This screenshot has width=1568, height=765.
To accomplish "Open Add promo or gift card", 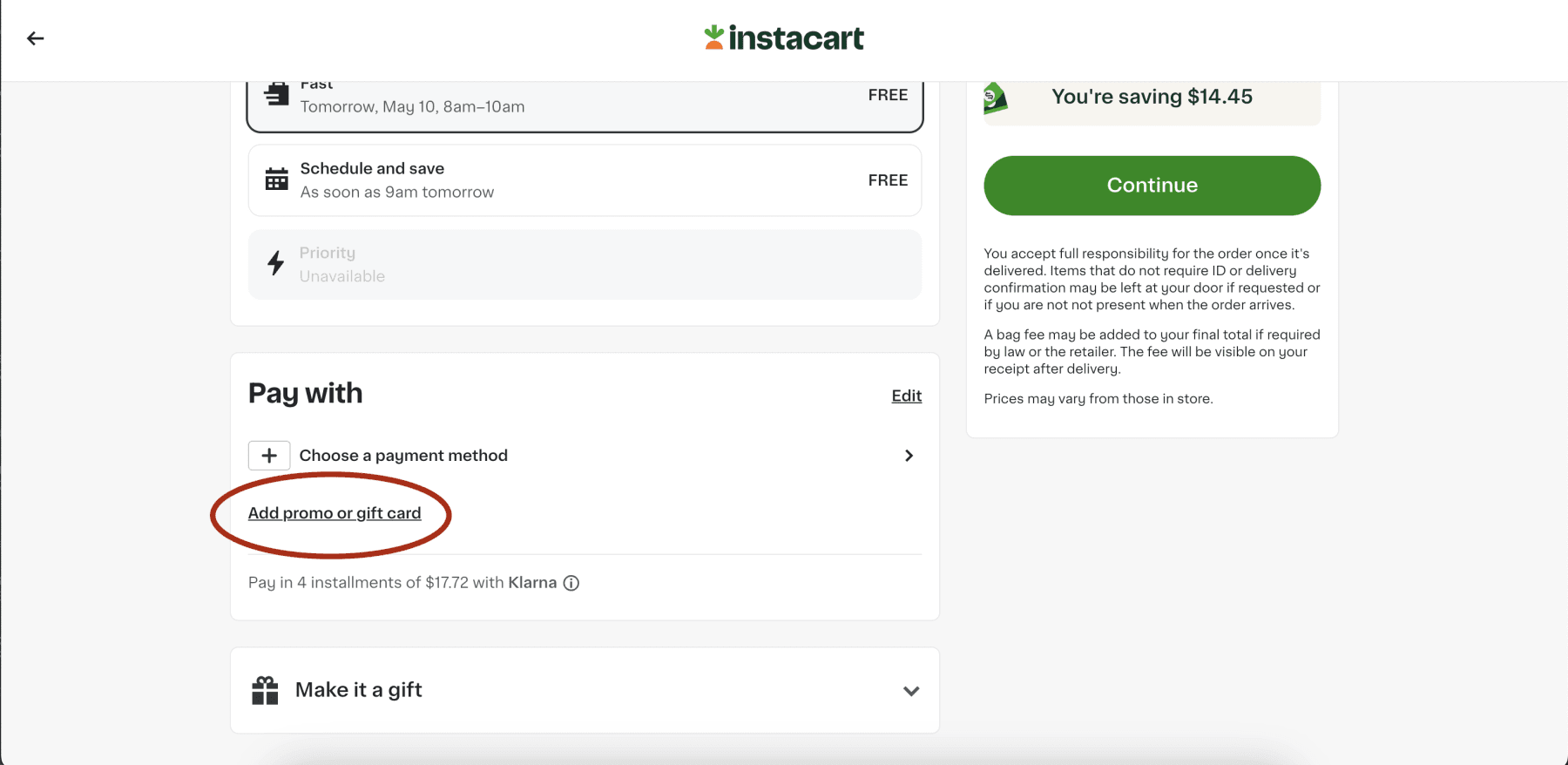I will coord(335,512).
